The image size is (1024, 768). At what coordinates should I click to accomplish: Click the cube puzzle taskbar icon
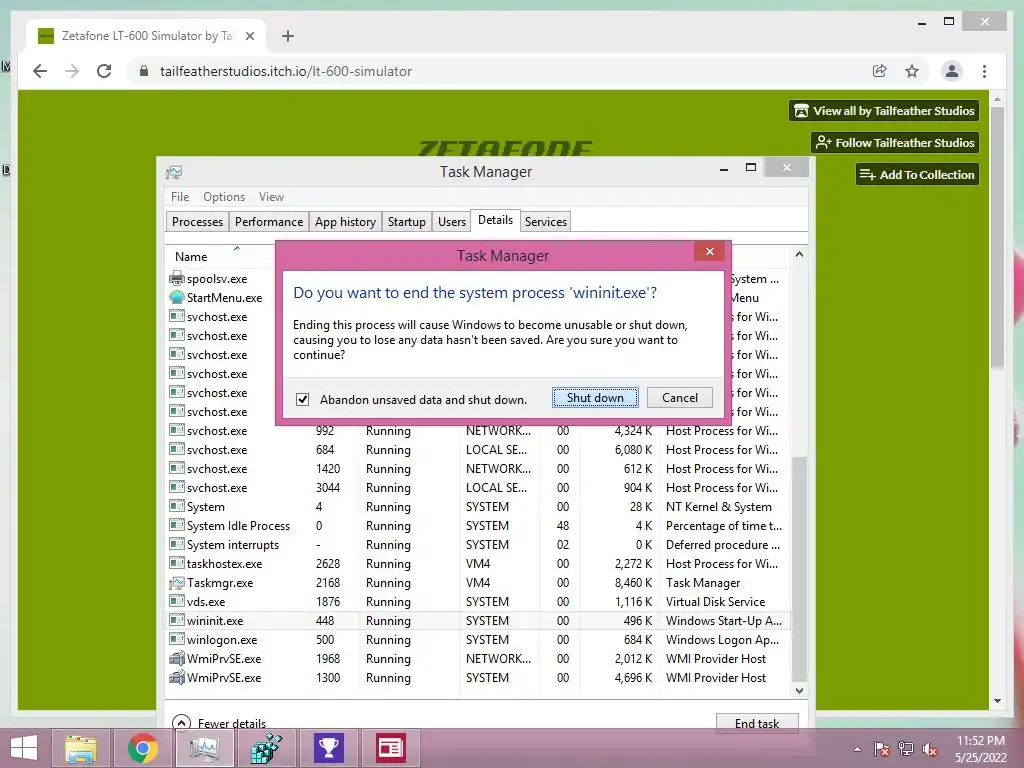click(x=267, y=748)
